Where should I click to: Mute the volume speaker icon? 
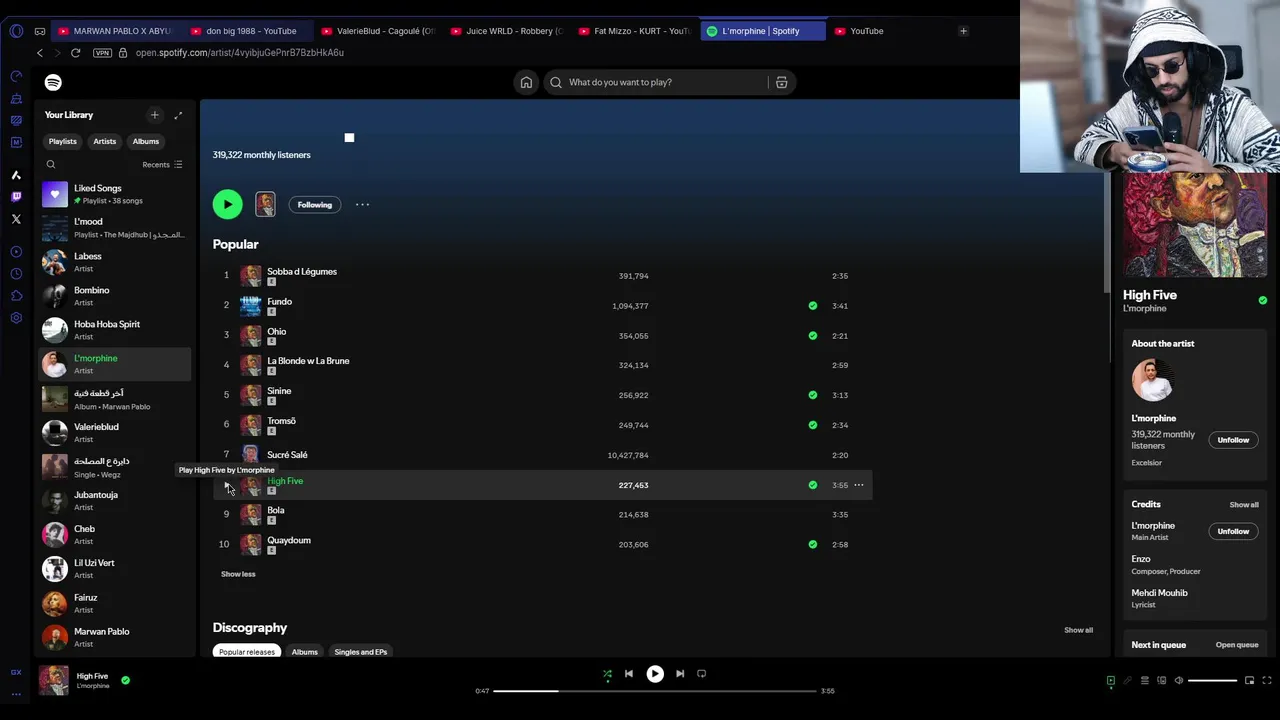[x=1179, y=681]
